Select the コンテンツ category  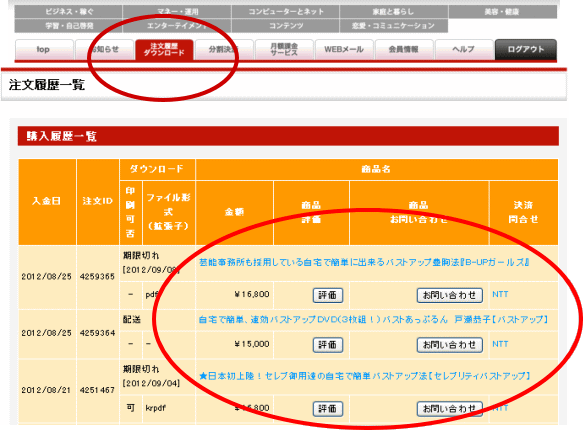[286, 26]
